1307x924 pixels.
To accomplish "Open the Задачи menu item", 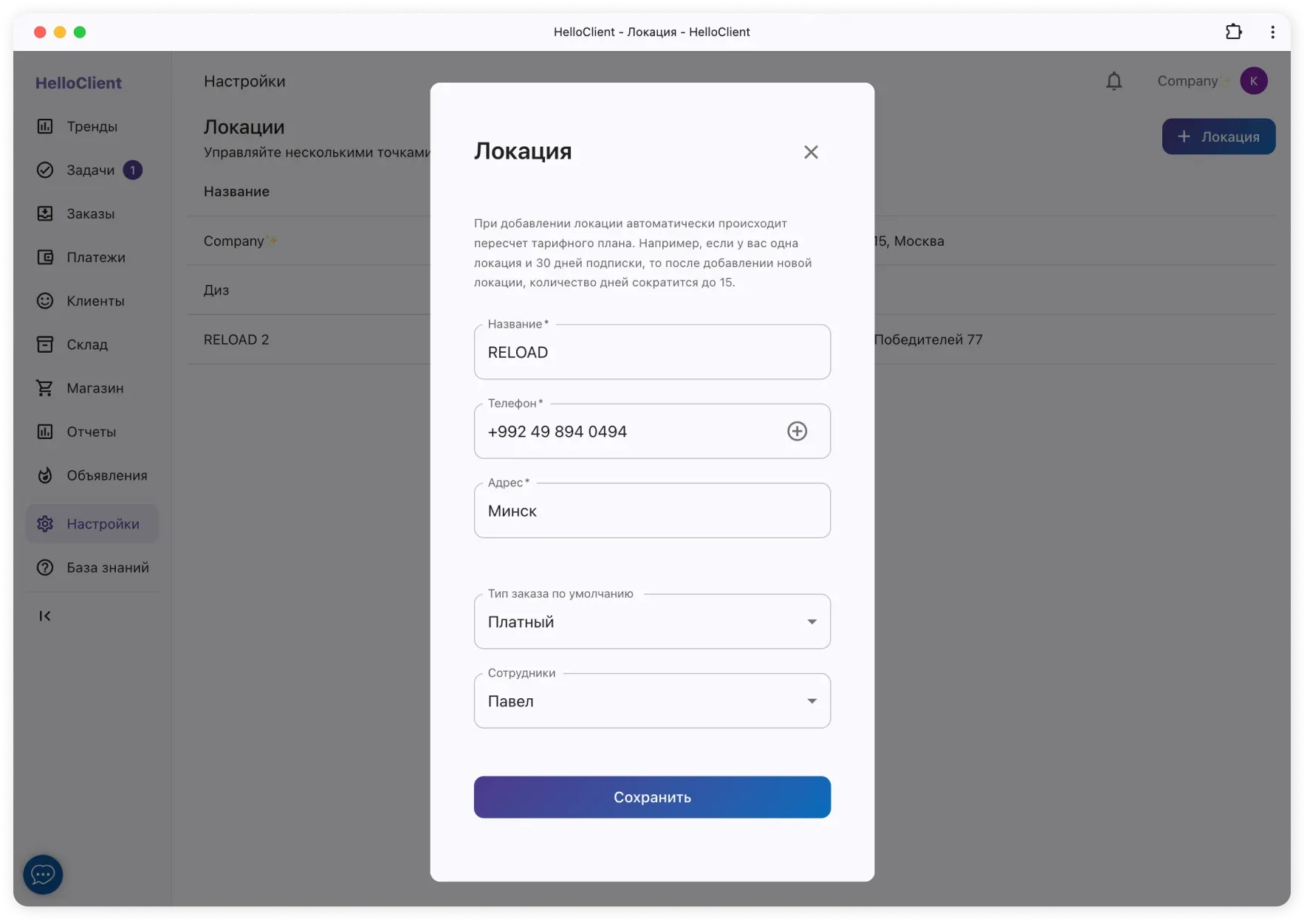I will point(90,170).
